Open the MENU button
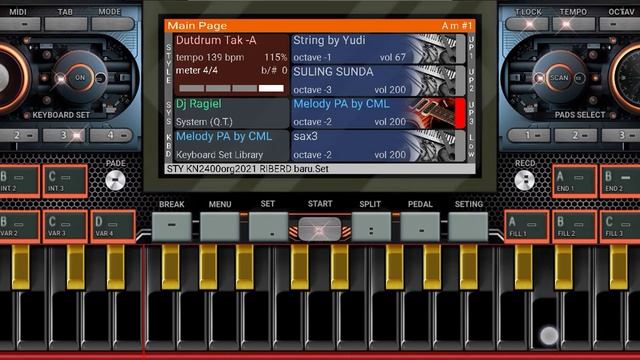The image size is (640, 360). click(220, 227)
